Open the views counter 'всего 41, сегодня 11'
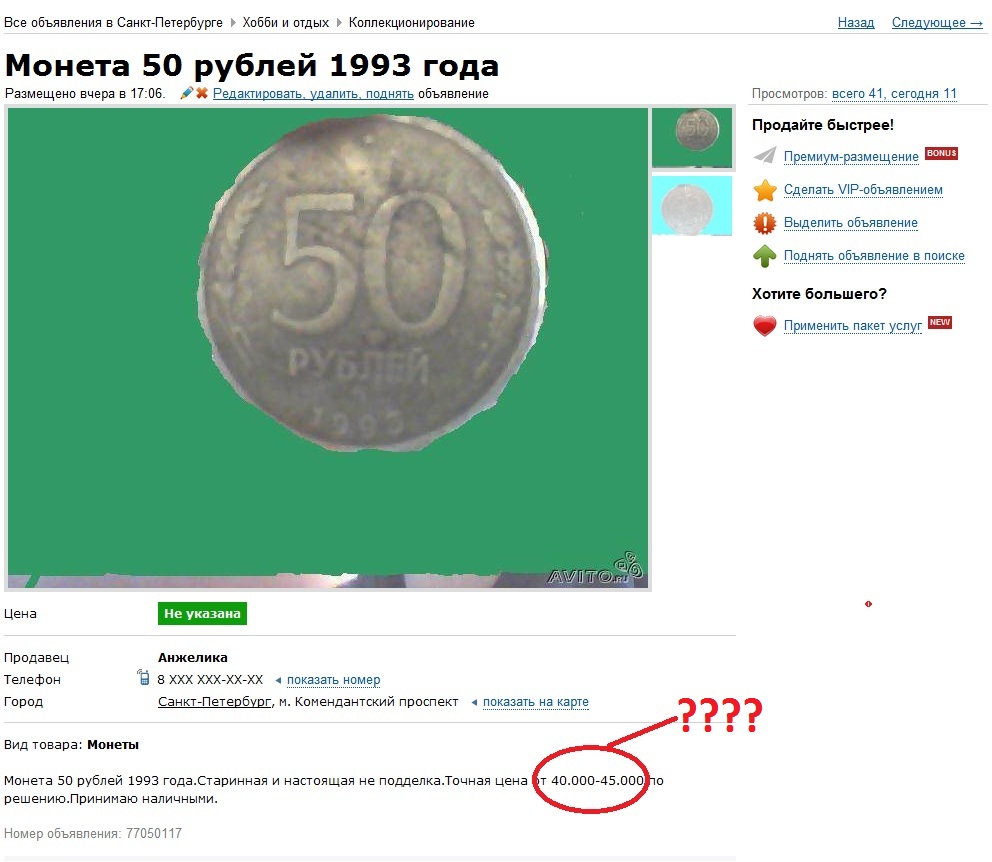 click(x=894, y=94)
